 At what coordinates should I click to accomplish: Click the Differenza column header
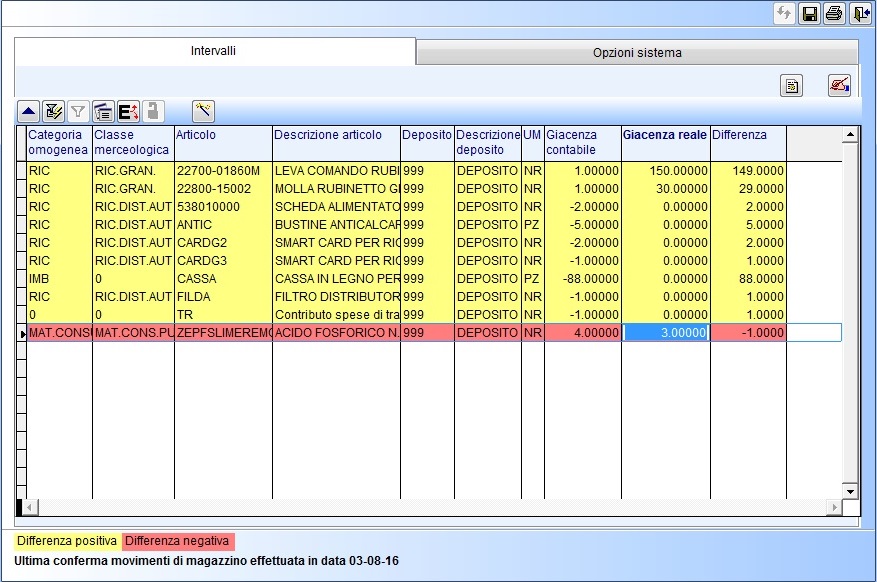click(x=748, y=143)
